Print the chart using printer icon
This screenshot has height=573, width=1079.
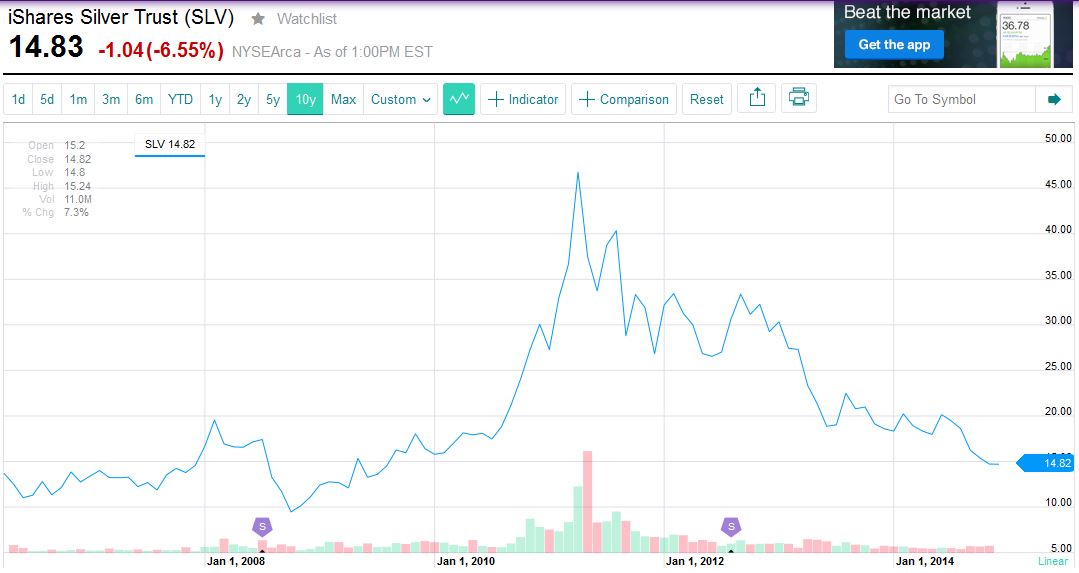point(798,99)
